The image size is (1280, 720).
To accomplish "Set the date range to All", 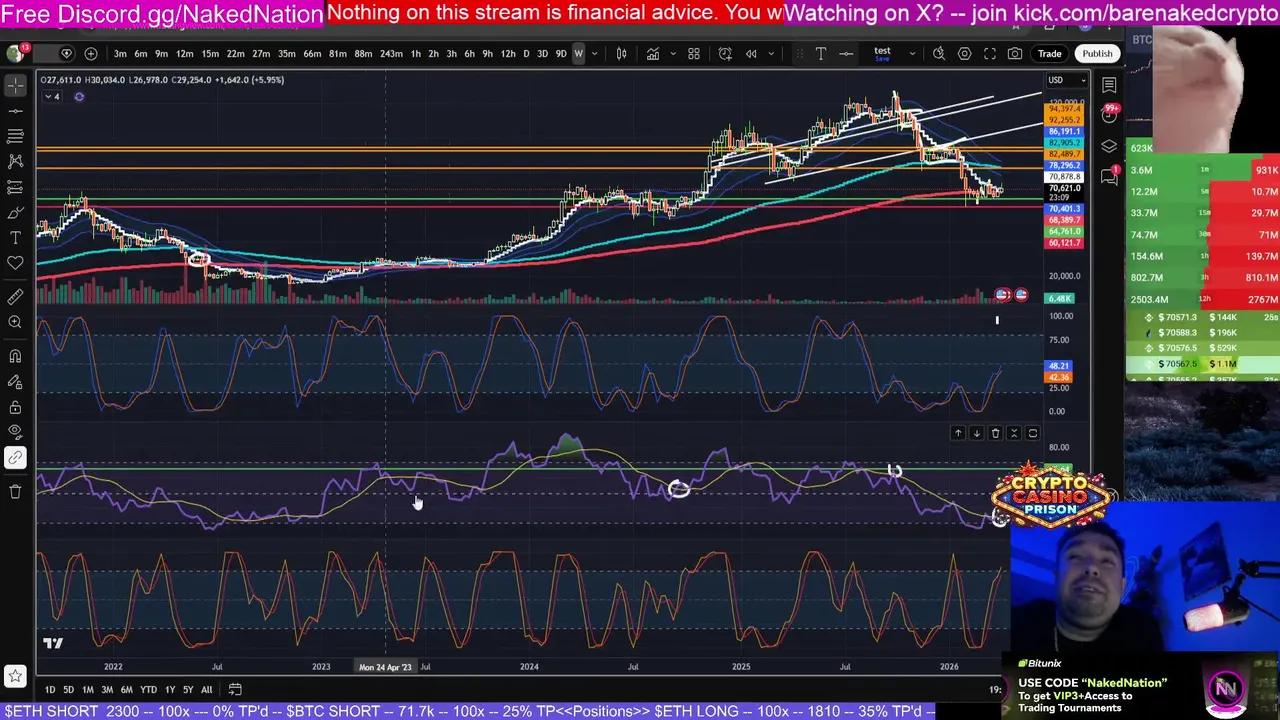I will click(206, 689).
